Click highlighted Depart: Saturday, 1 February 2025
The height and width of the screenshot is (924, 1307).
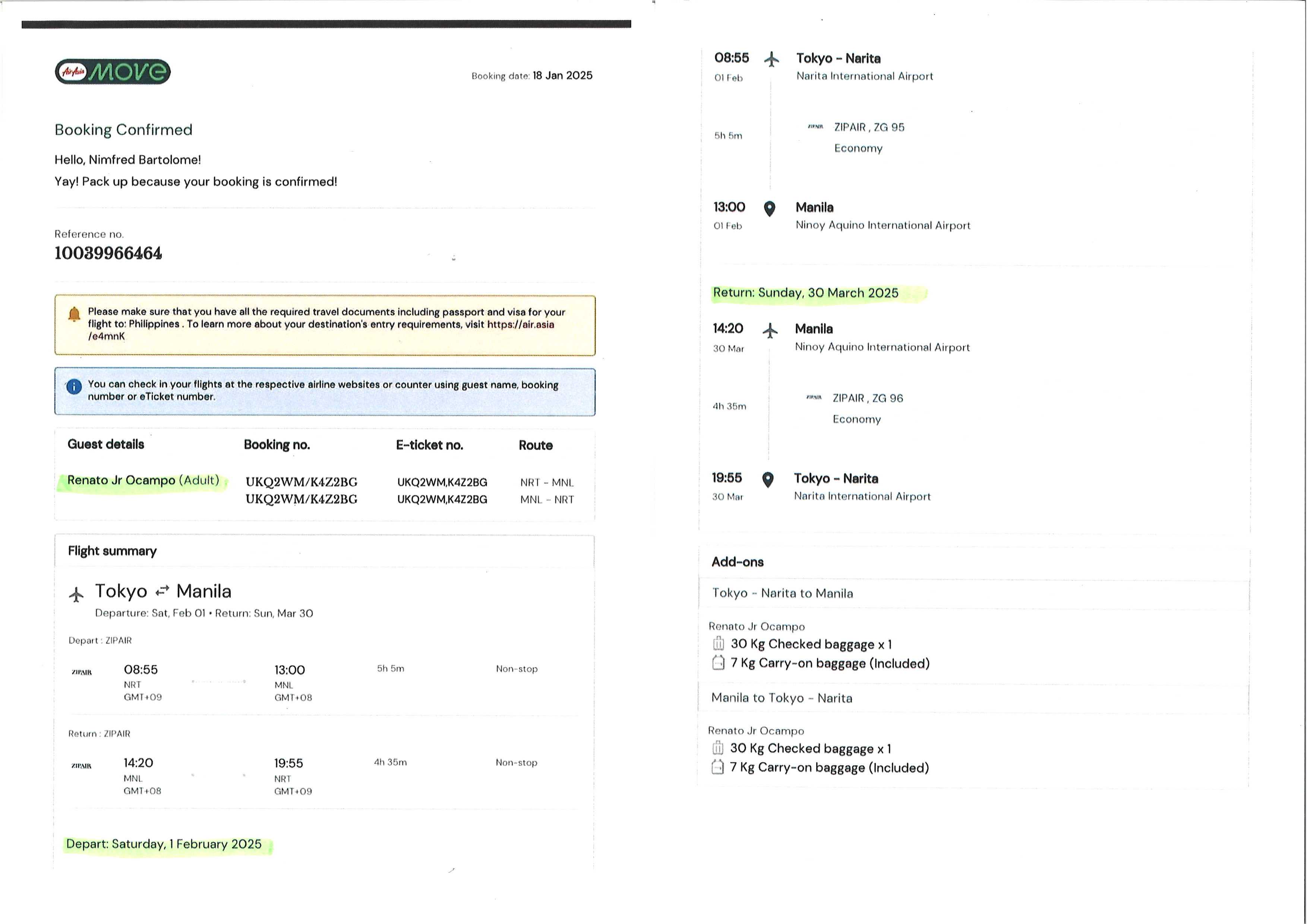pyautogui.click(x=164, y=844)
